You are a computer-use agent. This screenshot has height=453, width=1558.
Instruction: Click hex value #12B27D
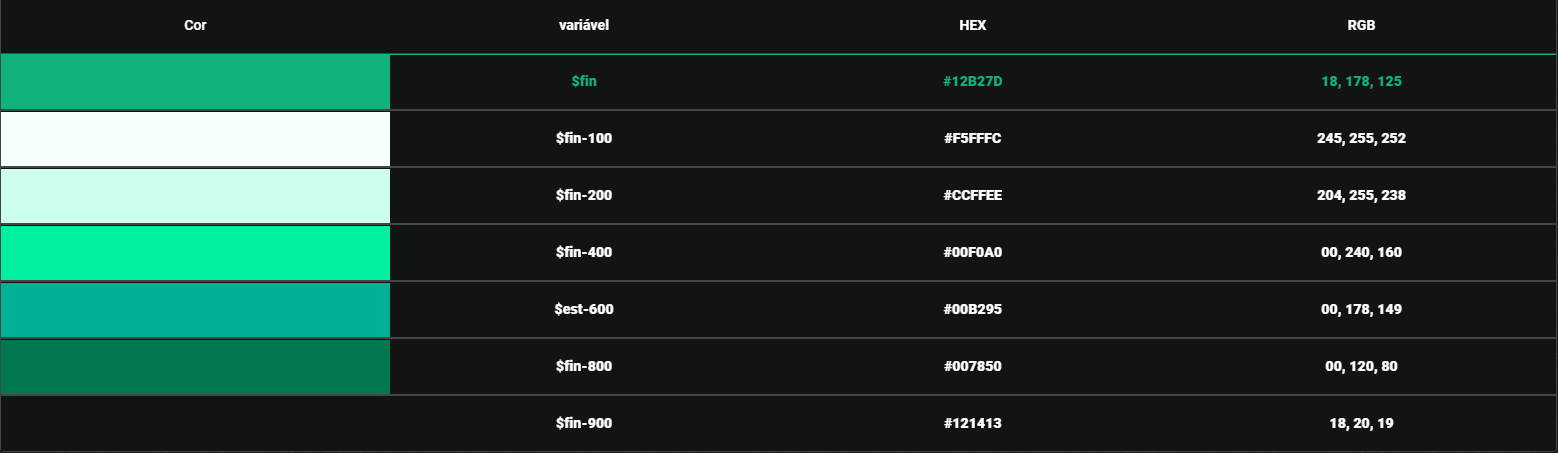point(973,82)
